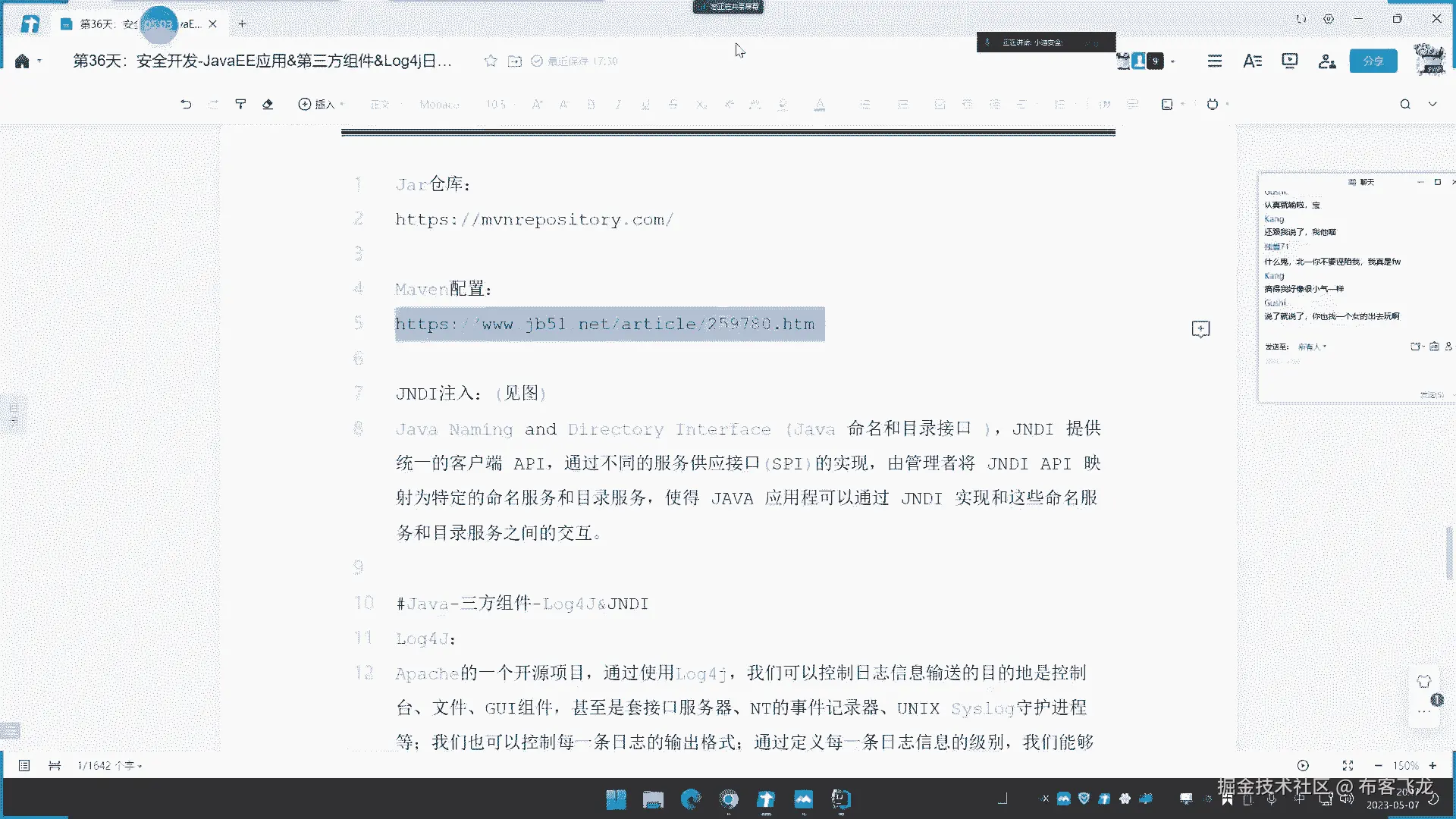1456x819 pixels.
Task: Open Edge browser from the taskbar
Action: click(691, 799)
